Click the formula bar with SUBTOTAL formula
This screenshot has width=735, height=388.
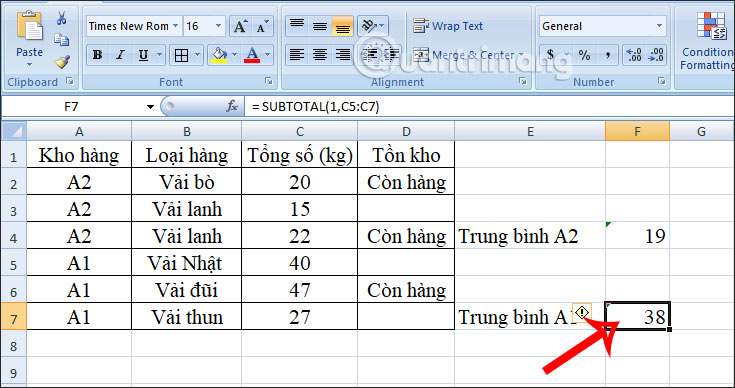(x=489, y=107)
